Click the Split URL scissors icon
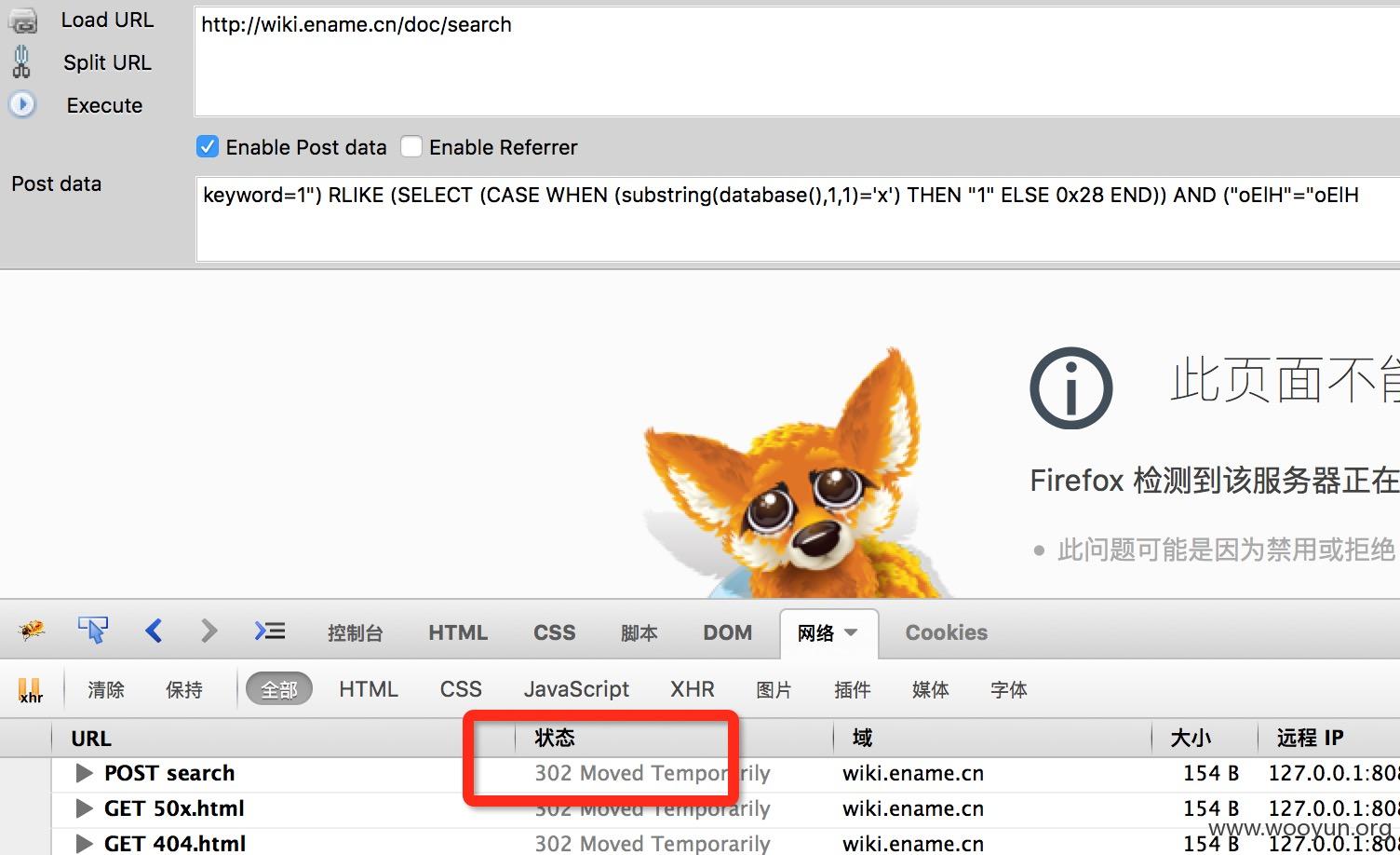The width and height of the screenshot is (1400, 855). click(21, 62)
